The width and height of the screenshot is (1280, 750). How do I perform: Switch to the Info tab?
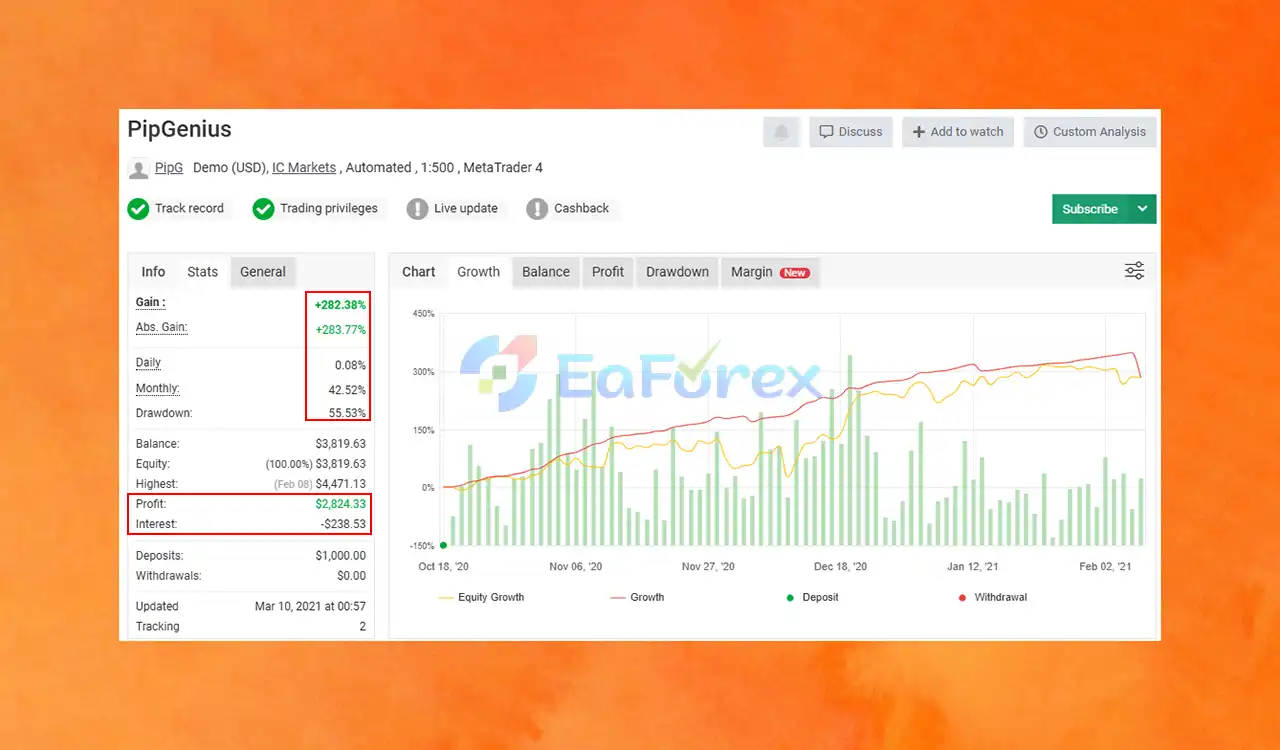pyautogui.click(x=153, y=272)
